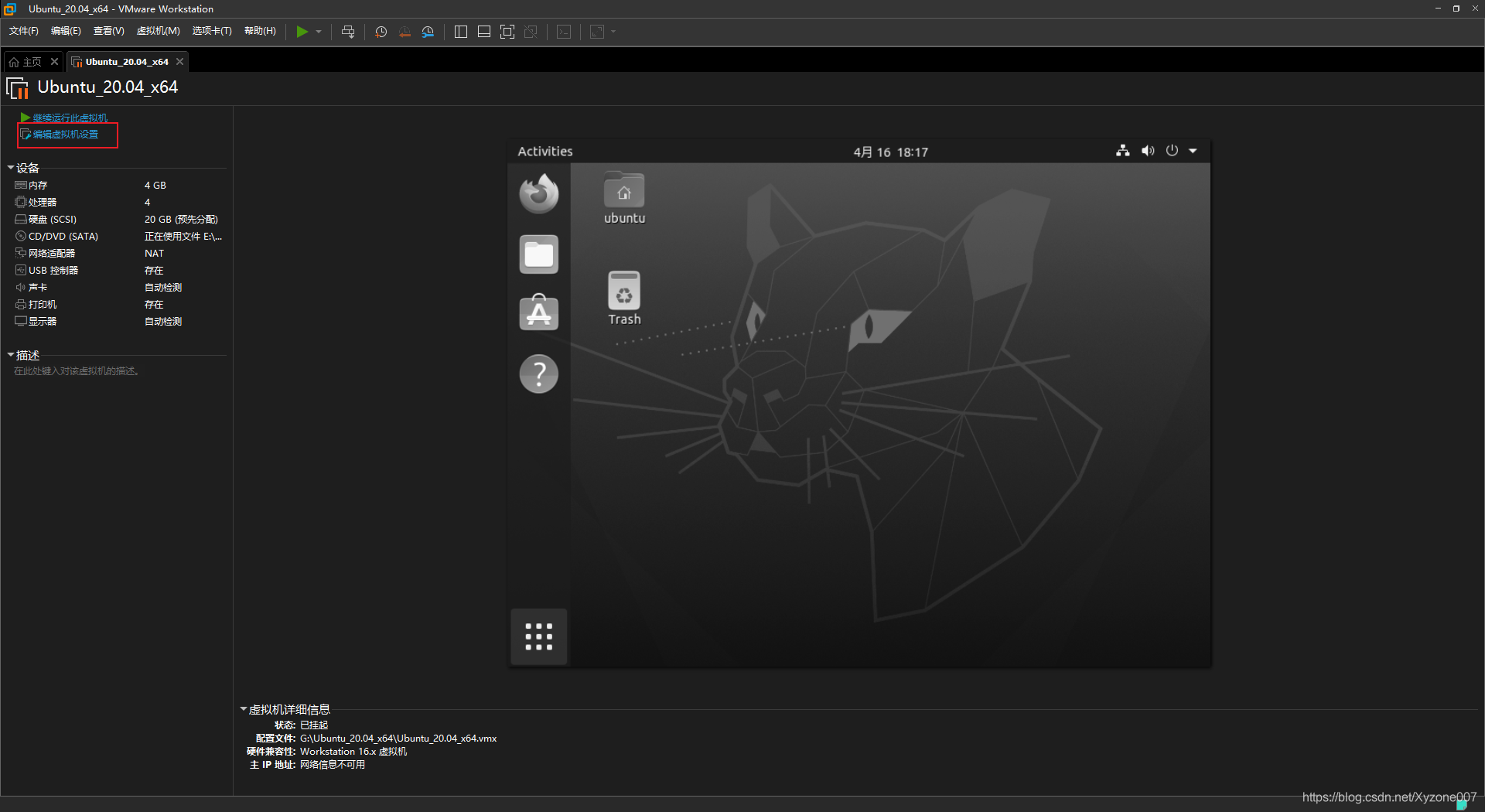Select the CD/DVD (SATA) device row
The image size is (1485, 812).
[x=119, y=237]
